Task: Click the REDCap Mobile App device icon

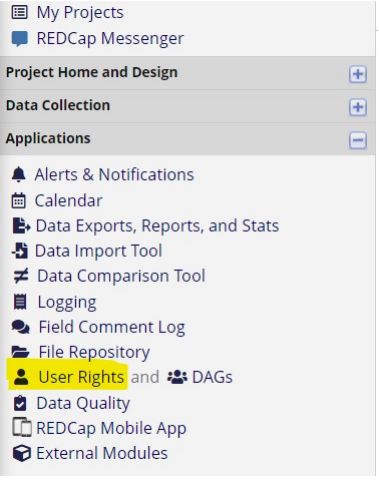Action: (22, 428)
